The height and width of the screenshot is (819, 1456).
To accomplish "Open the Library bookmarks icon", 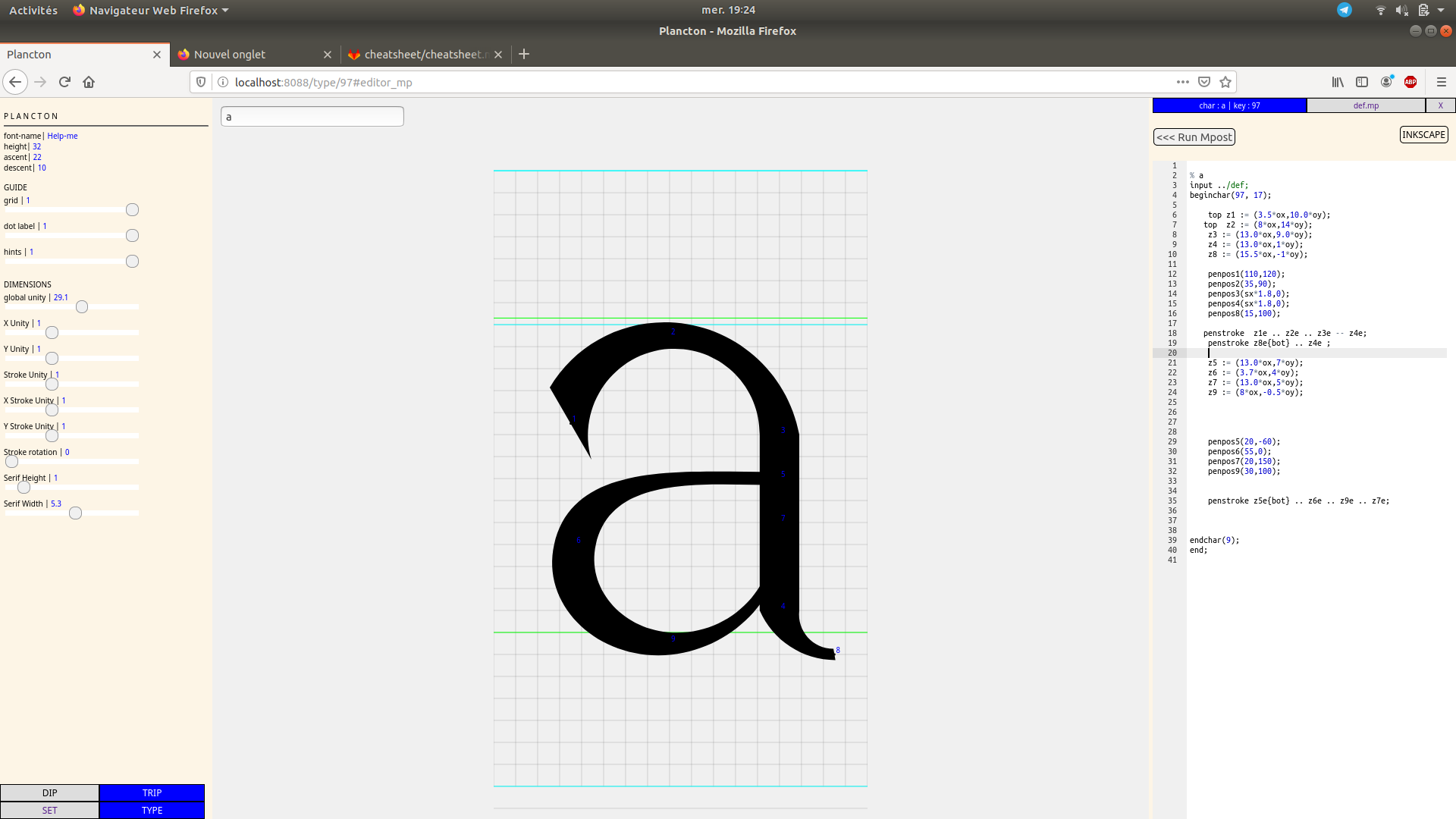I will (x=1338, y=82).
